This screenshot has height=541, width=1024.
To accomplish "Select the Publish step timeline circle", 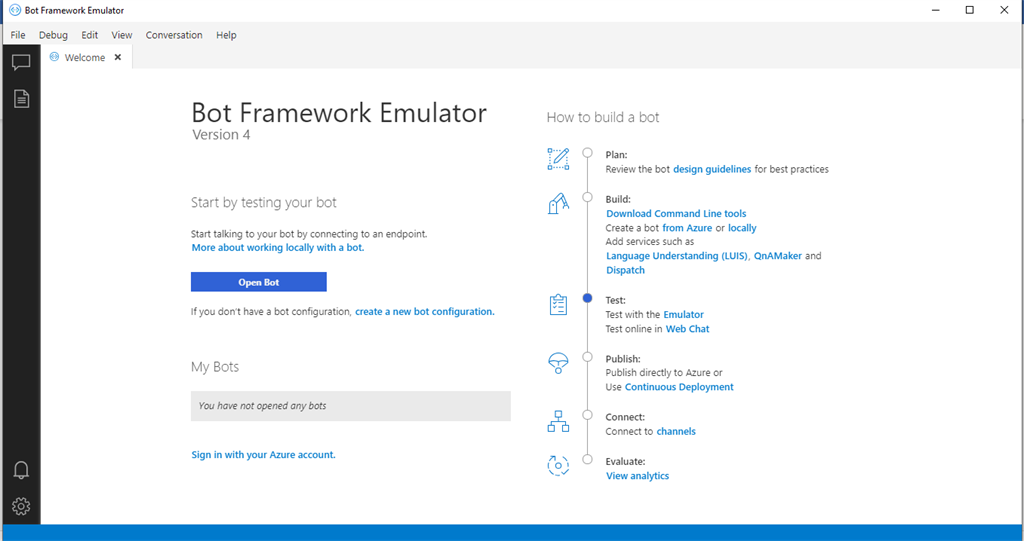I will point(587,357).
